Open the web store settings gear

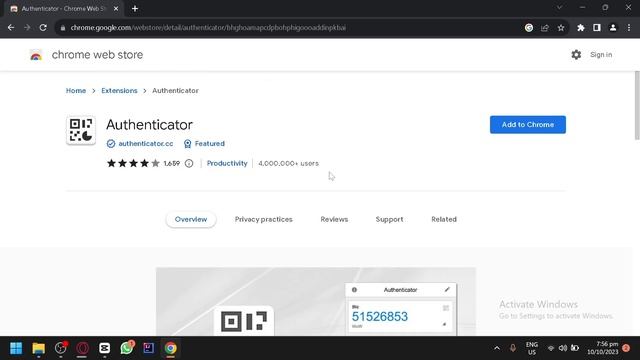576,55
